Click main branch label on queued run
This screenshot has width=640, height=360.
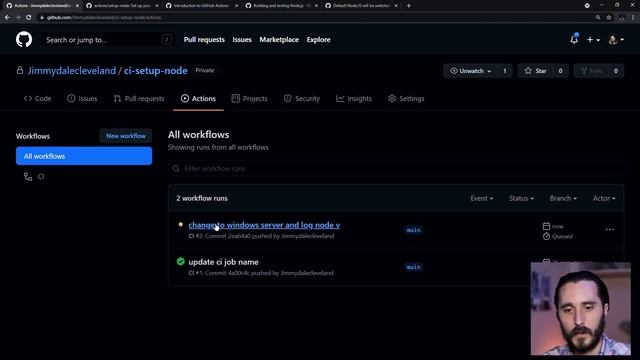(x=413, y=230)
